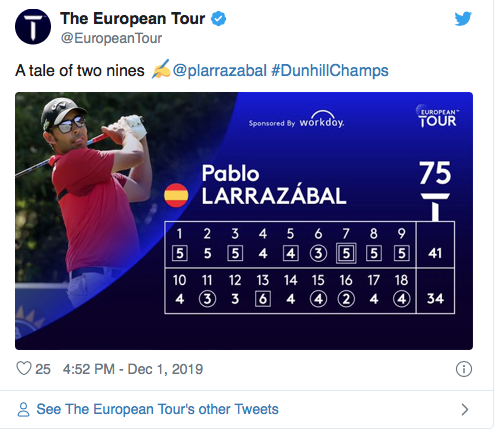Click the blue verified badge
Viewport: 496px width, 430px height.
pos(219,18)
